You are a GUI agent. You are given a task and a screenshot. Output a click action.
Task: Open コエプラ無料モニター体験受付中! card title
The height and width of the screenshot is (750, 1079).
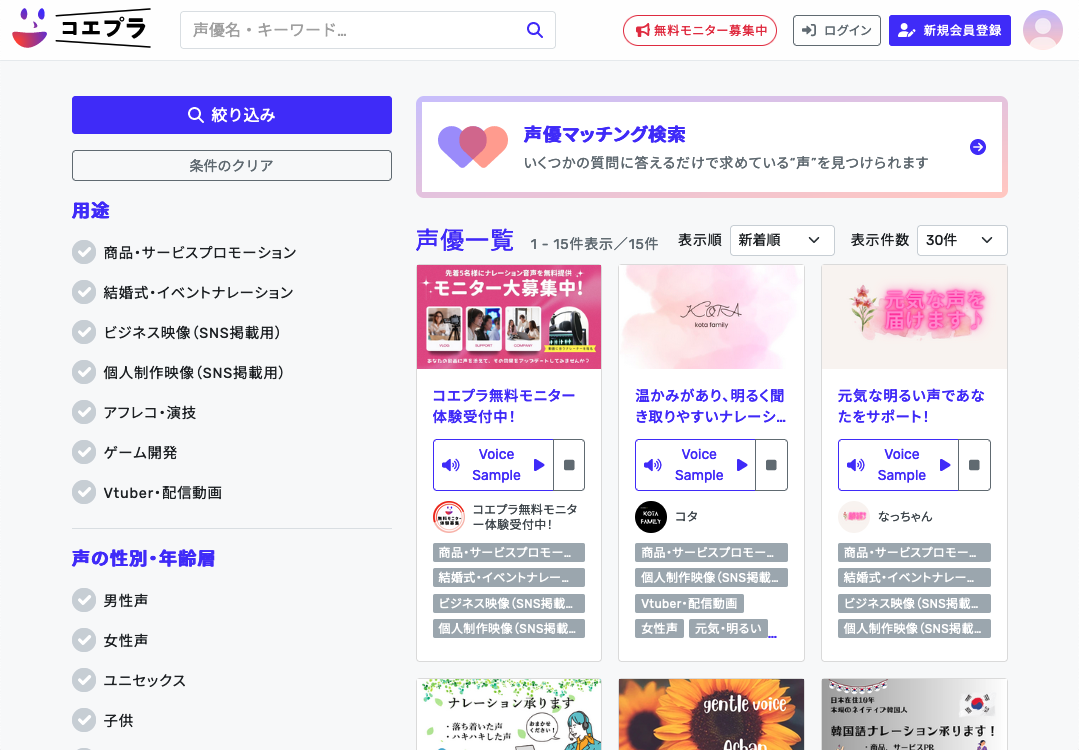click(x=504, y=406)
